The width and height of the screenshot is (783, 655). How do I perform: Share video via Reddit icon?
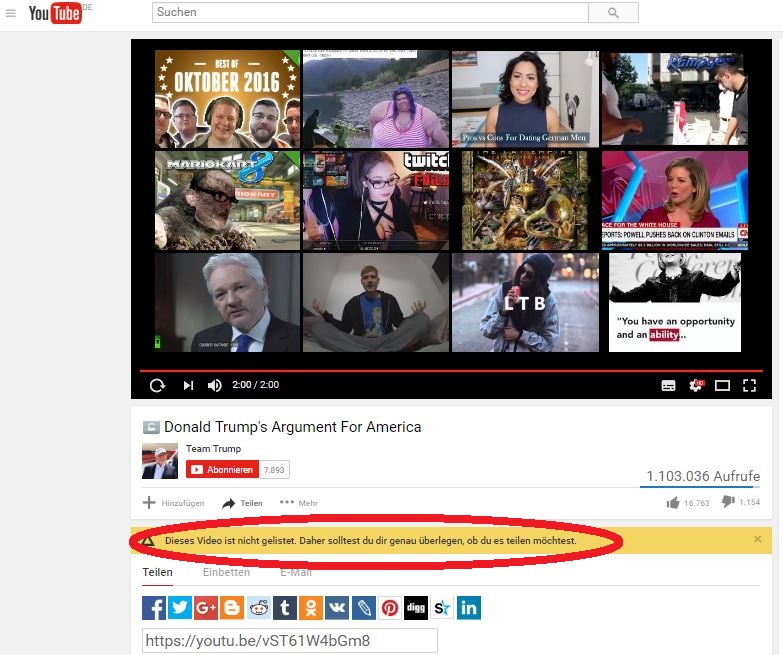[259, 607]
